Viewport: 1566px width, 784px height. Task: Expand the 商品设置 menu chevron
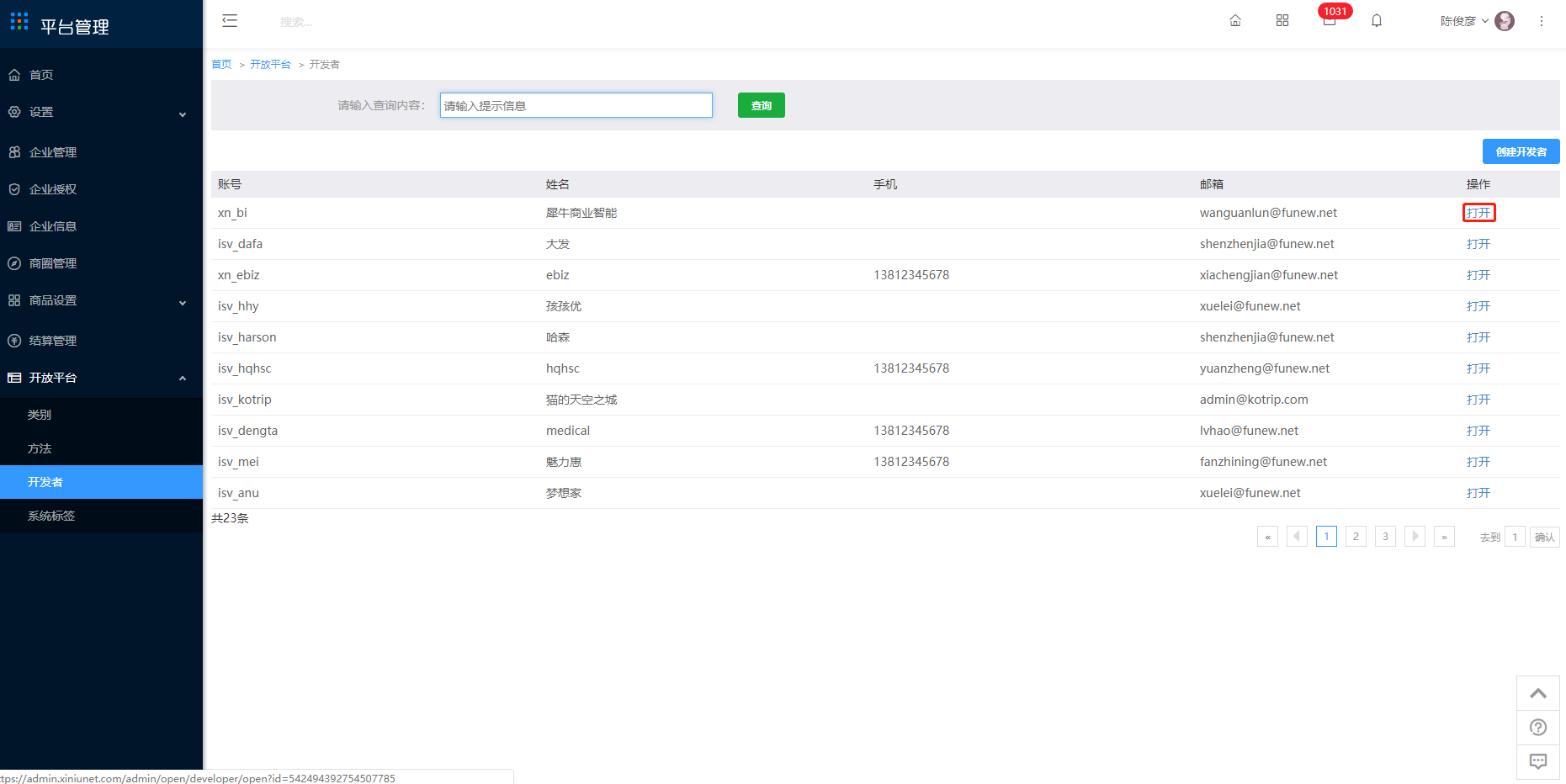click(183, 303)
